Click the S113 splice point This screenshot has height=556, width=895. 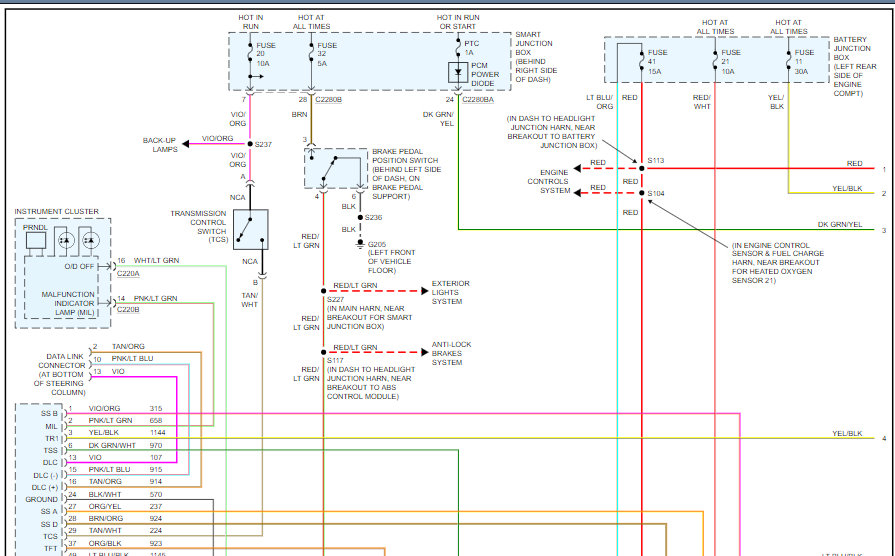(642, 168)
